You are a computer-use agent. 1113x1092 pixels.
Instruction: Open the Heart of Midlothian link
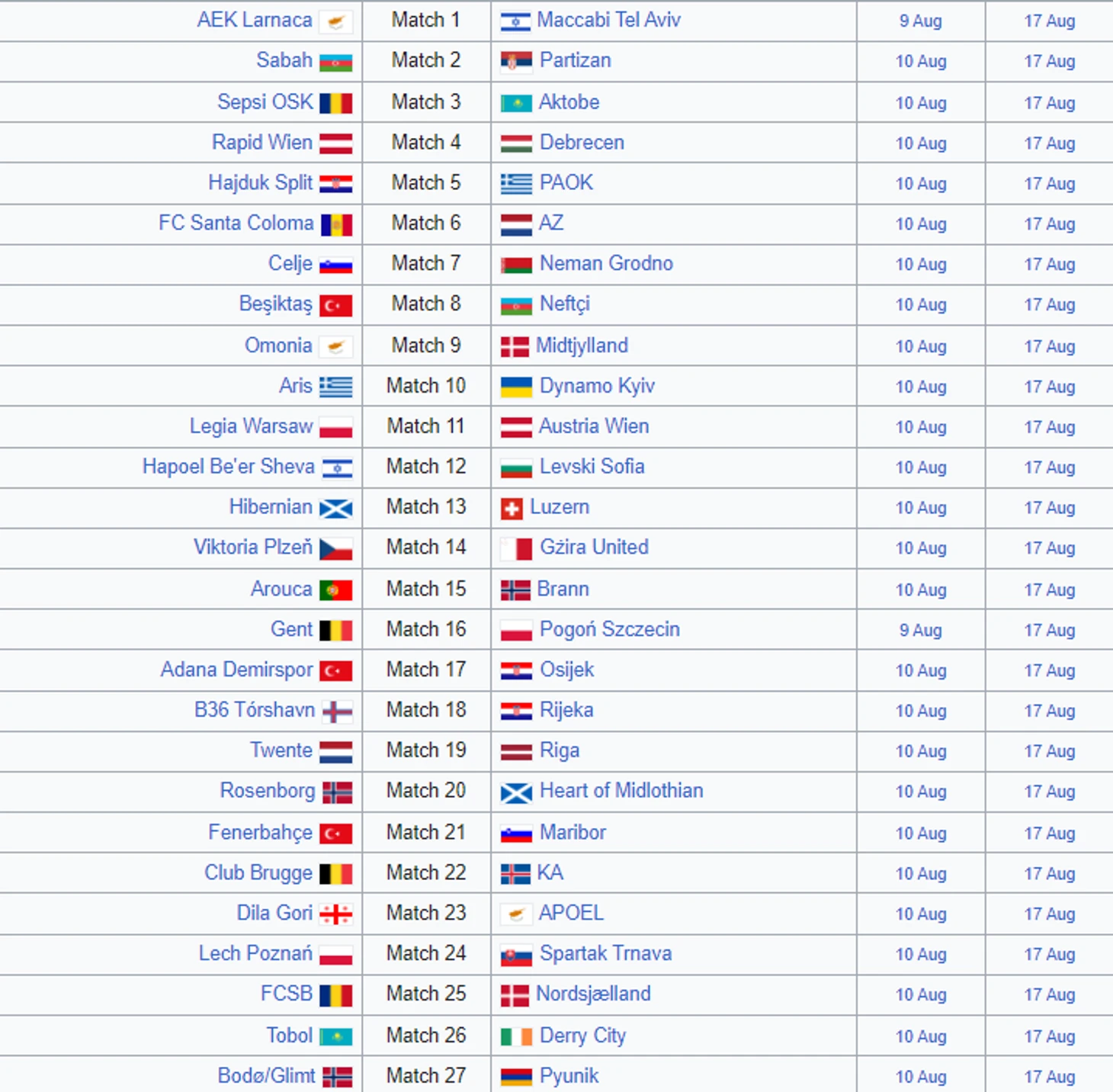coord(621,791)
